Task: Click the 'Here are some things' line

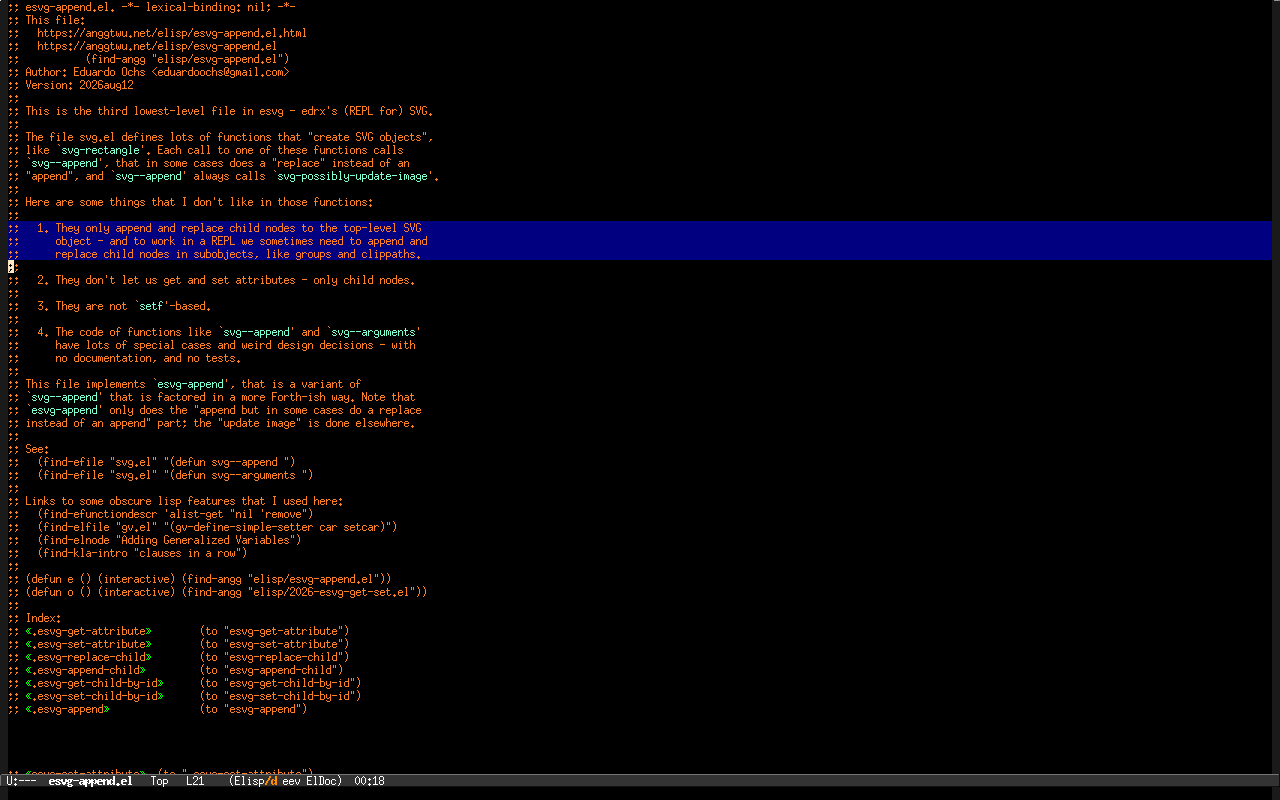Action: coord(199,202)
